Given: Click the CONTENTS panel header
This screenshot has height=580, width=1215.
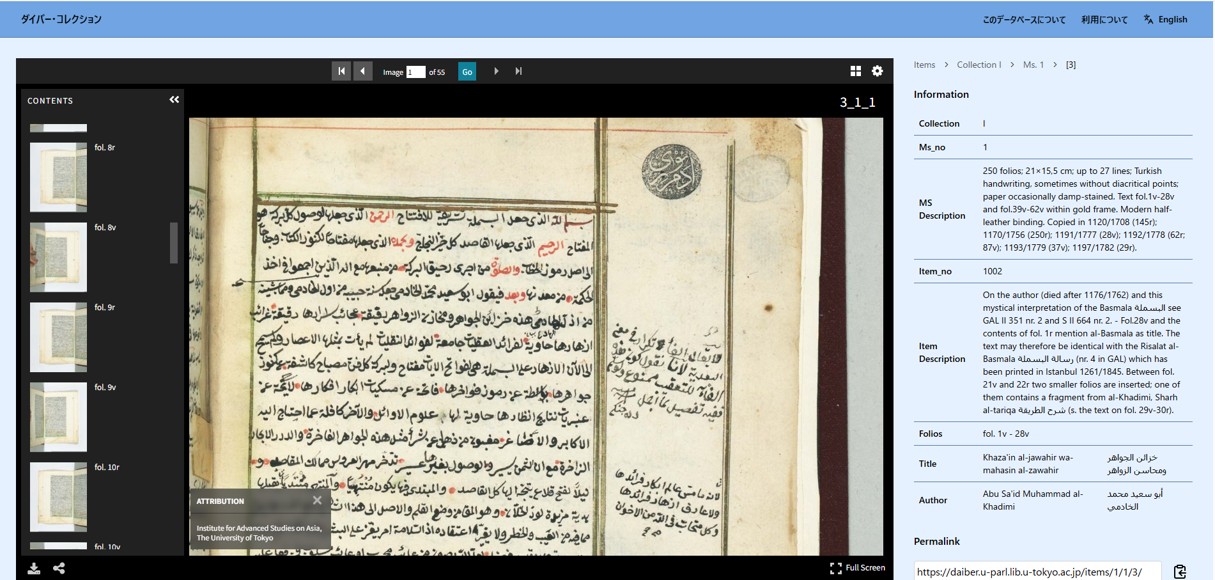Looking at the screenshot, I should [x=50, y=101].
